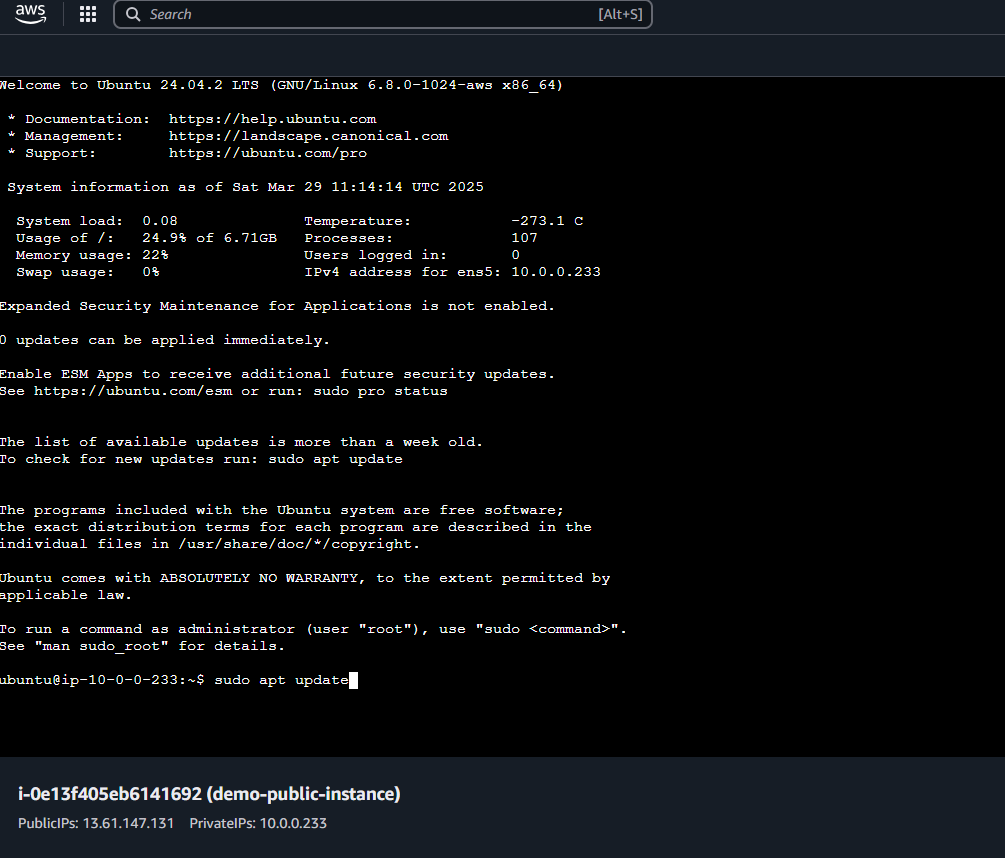Screen dimensions: 1005x858
Task: Click the 'To check for new updates' line
Action: tap(201, 459)
